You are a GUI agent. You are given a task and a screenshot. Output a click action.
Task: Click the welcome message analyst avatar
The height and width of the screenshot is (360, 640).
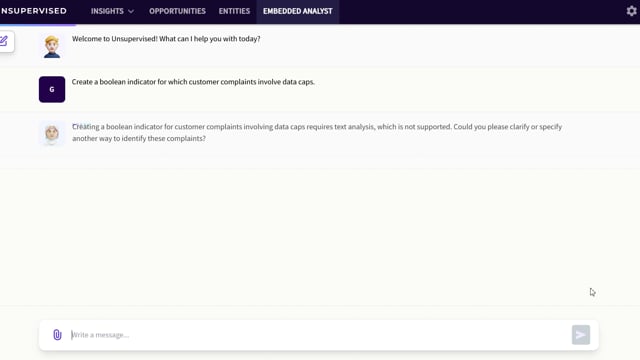pos(52,47)
